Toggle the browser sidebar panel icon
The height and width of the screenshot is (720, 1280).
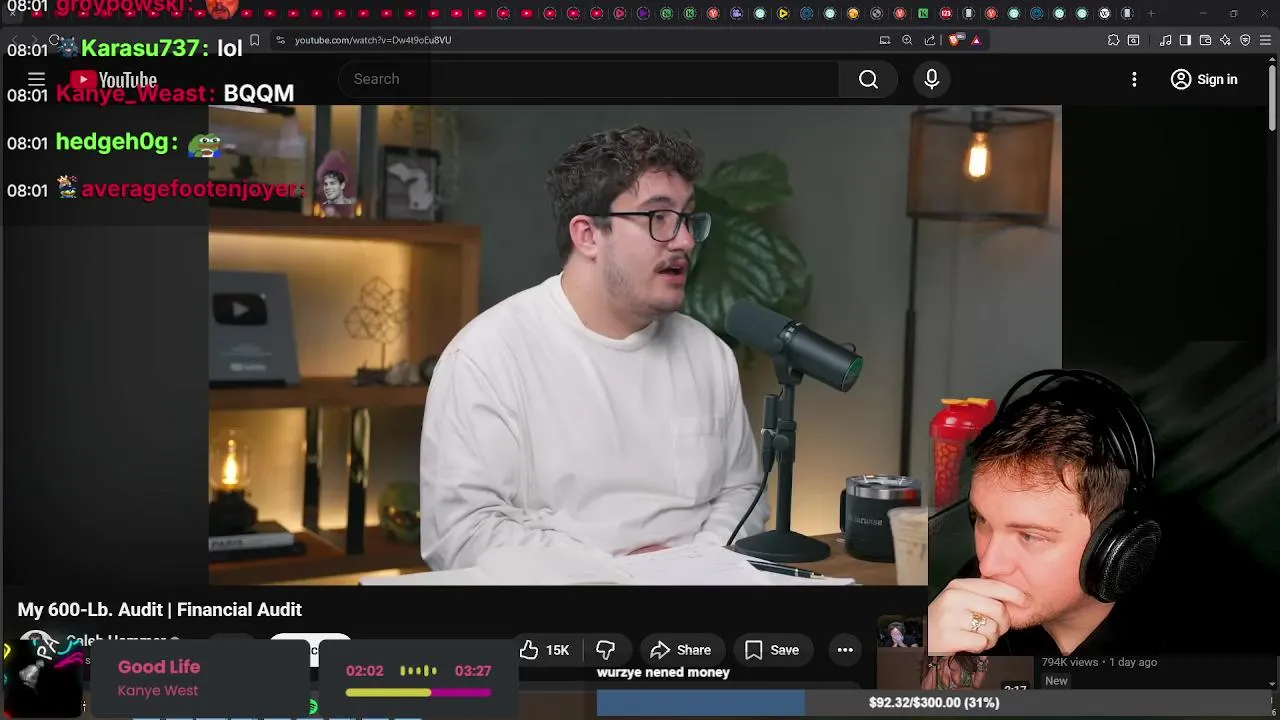1185,40
